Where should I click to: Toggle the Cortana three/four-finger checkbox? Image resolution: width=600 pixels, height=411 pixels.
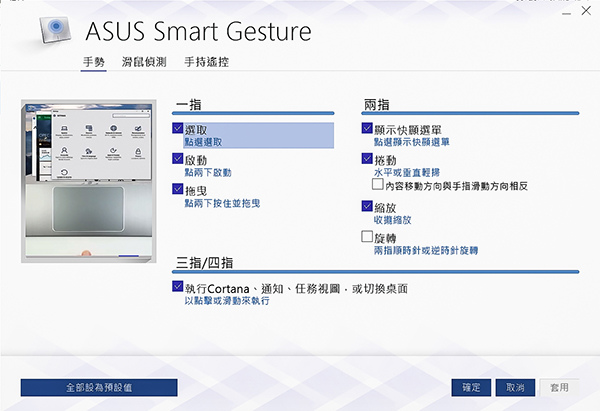(x=178, y=286)
